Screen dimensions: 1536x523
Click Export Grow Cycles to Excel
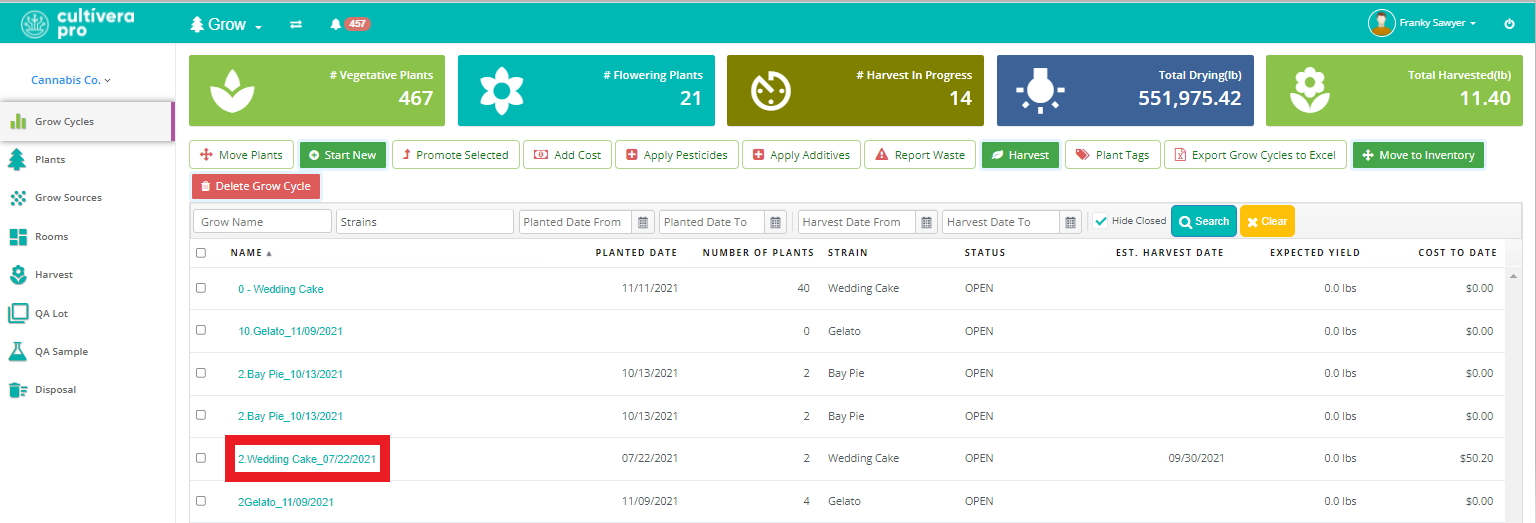coord(1255,155)
